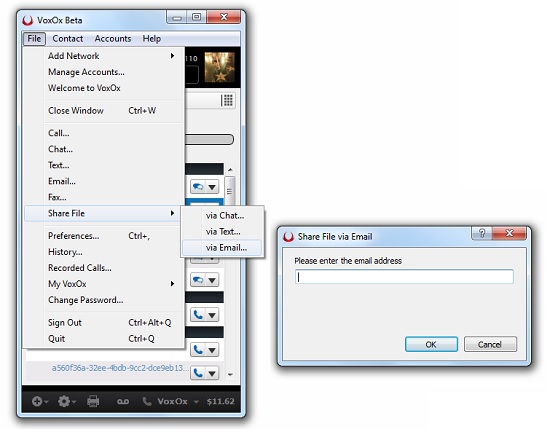Open the Accounts menu
Image resolution: width=550 pixels, height=429 pixels.
[x=113, y=39]
